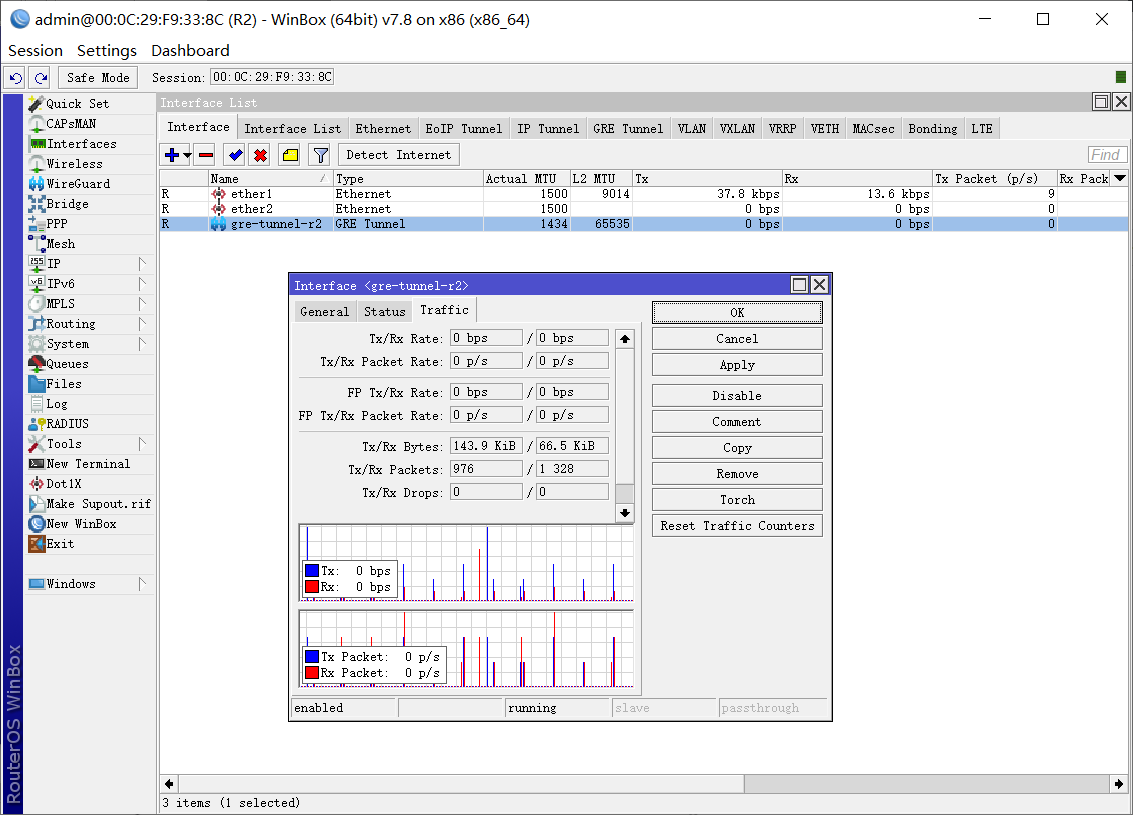
Task: Expand Windows submenu in sidebar
Action: click(x=142, y=584)
